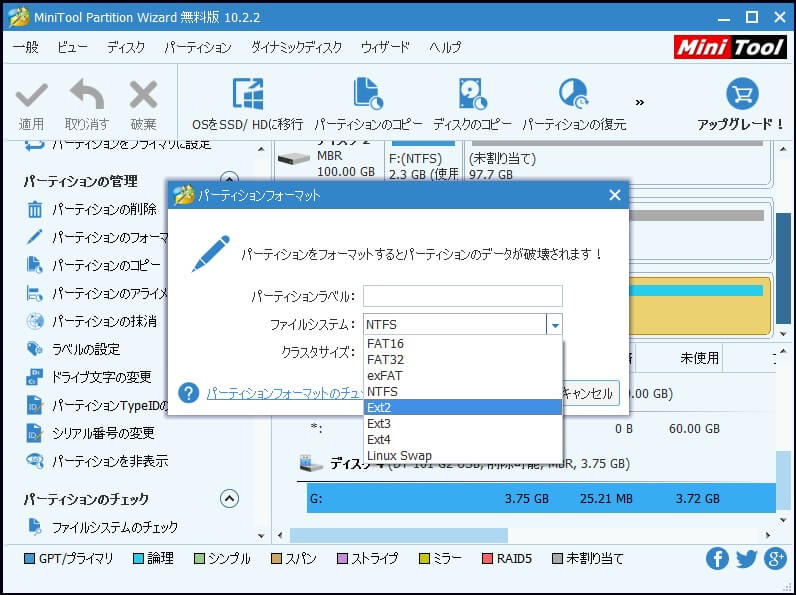The height and width of the screenshot is (595, 796).
Task: Click the GPT/プライマリ legend color swatch
Action: tap(29, 559)
